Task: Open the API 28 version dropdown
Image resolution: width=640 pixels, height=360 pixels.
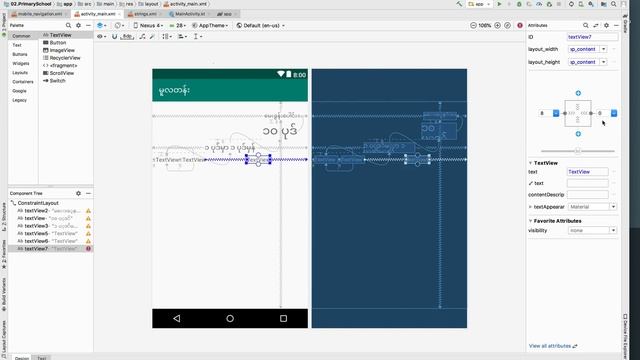Action: pyautogui.click(x=178, y=25)
